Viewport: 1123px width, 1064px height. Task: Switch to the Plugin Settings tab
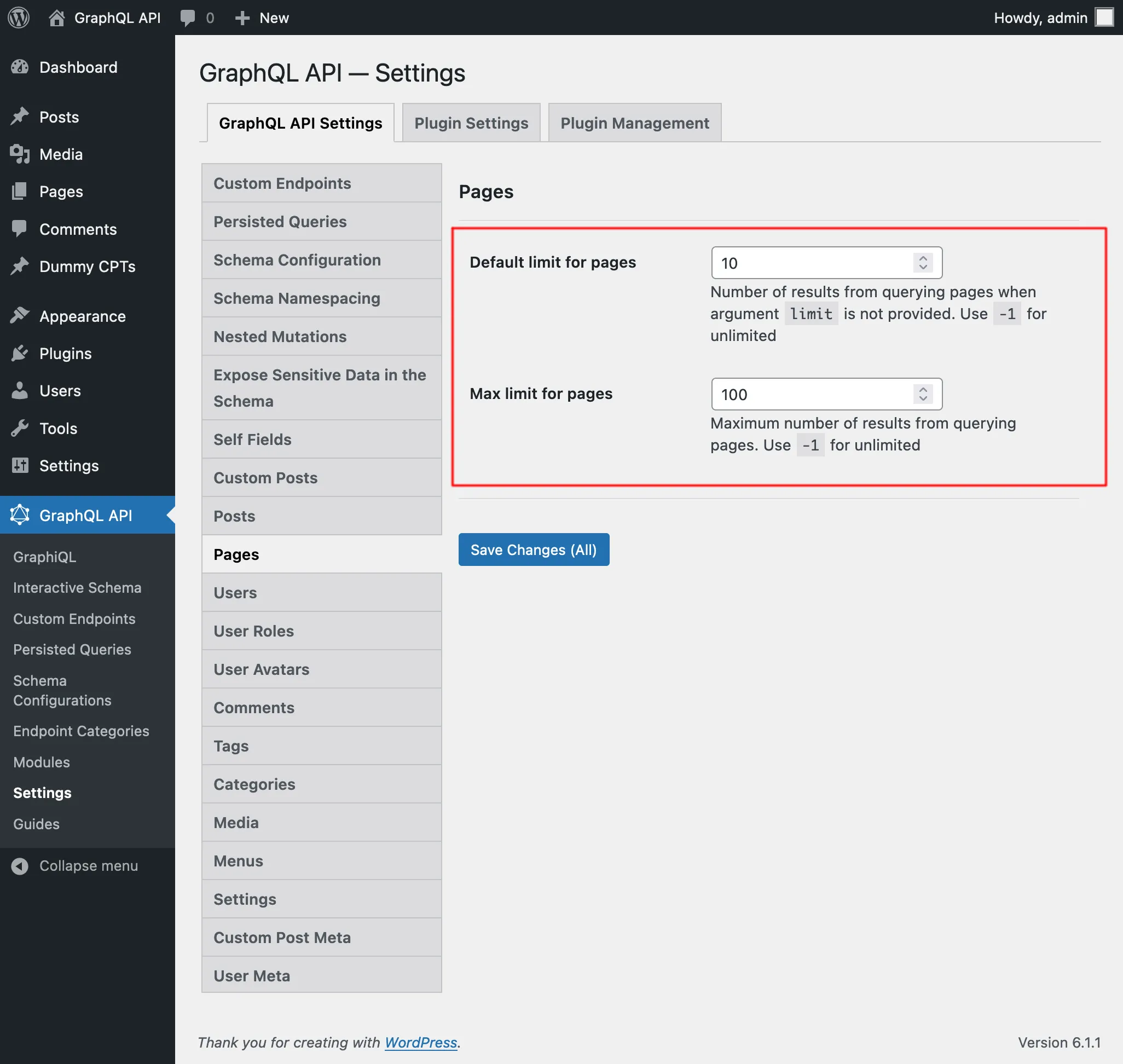471,123
